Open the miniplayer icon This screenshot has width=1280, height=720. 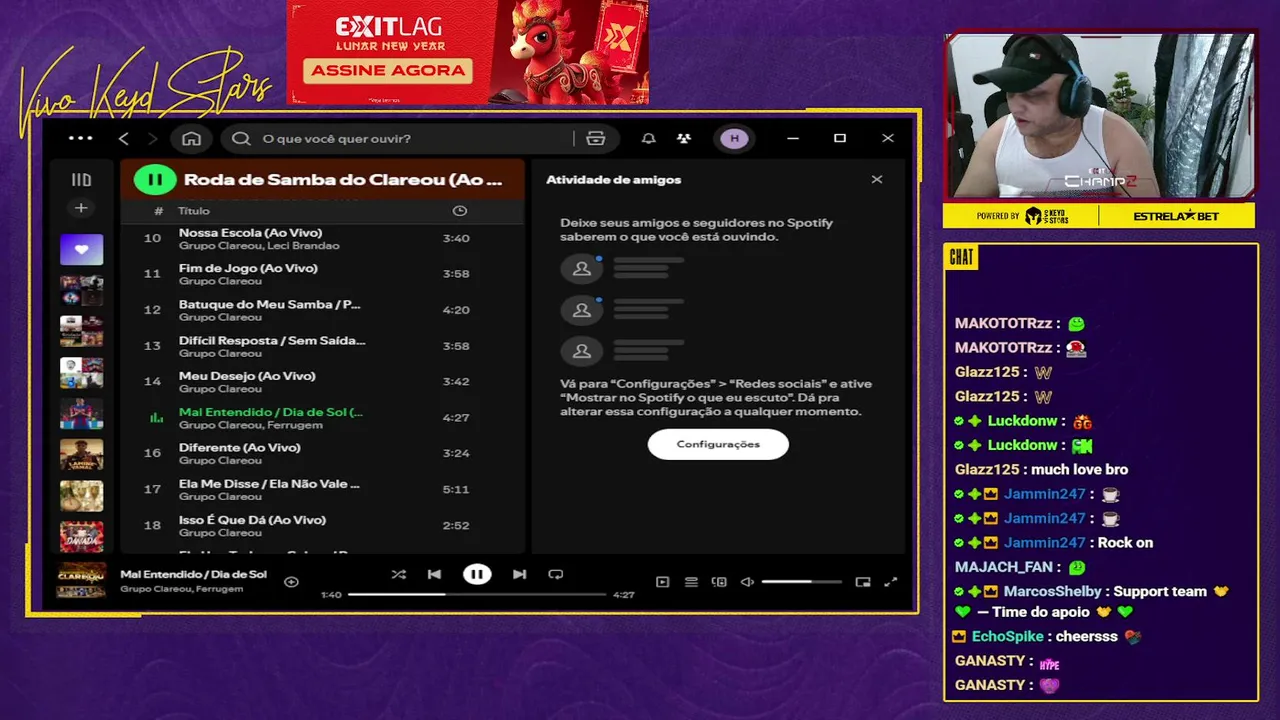[x=863, y=582]
